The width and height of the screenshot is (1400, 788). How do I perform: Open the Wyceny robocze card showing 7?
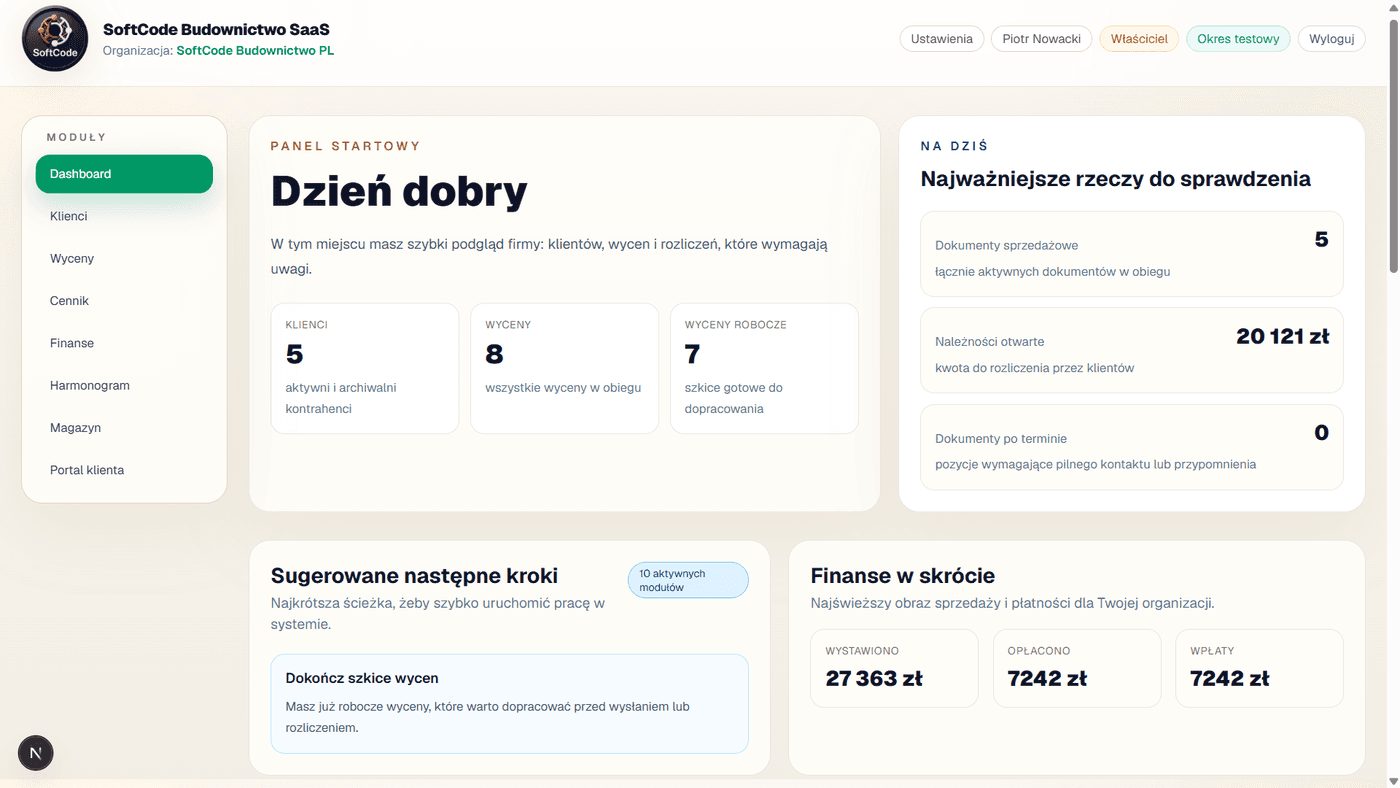click(x=764, y=369)
